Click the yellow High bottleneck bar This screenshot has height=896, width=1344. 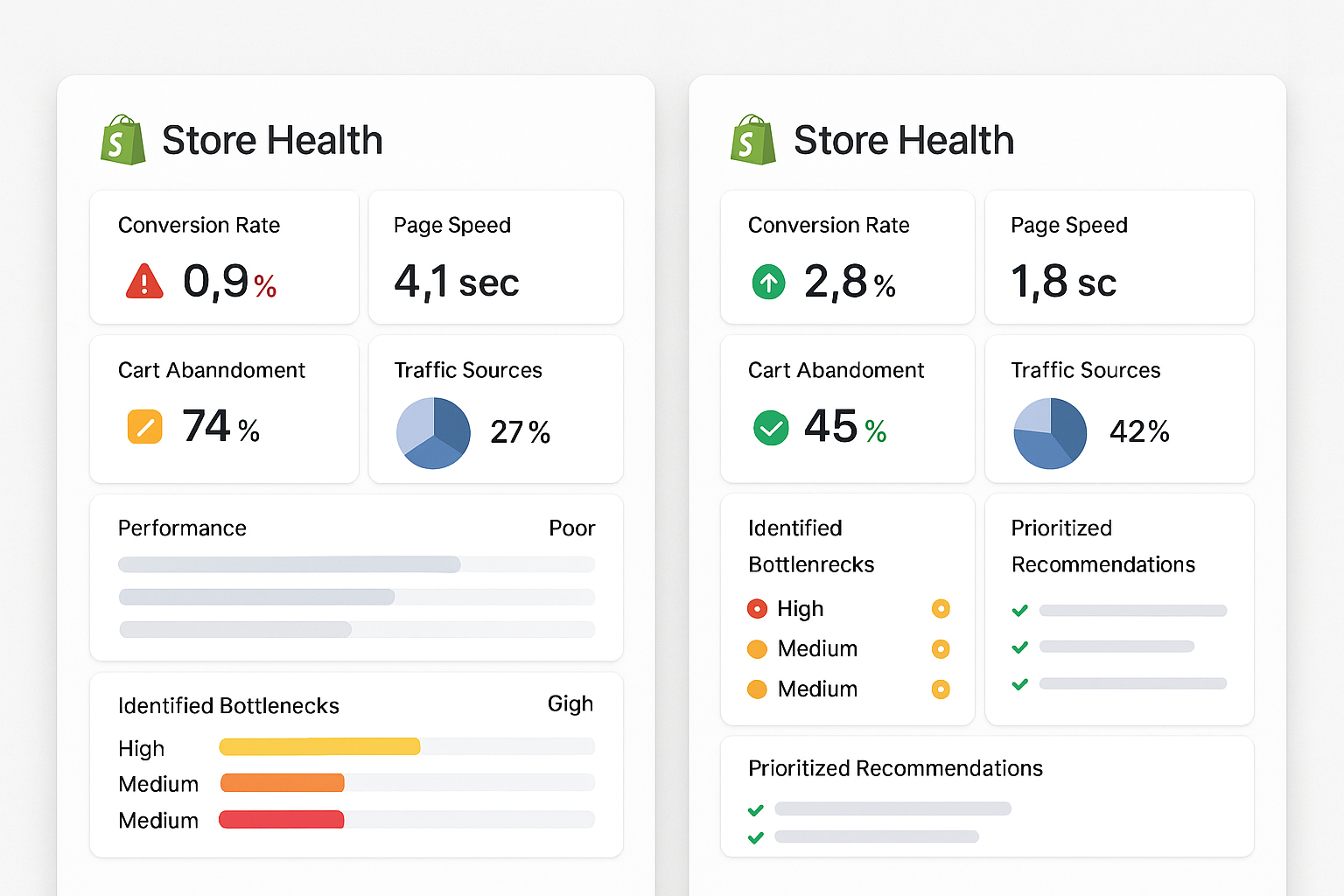[319, 746]
